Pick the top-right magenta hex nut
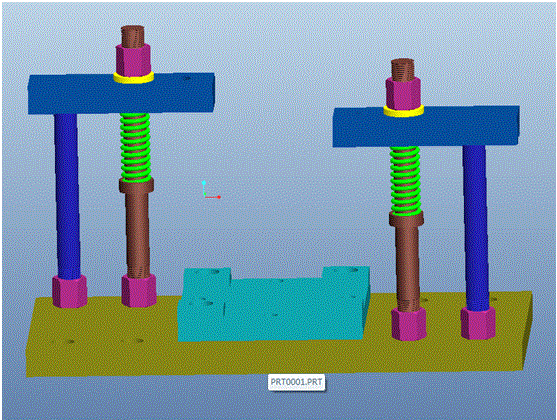The height and width of the screenshot is (420, 557). pos(403,93)
